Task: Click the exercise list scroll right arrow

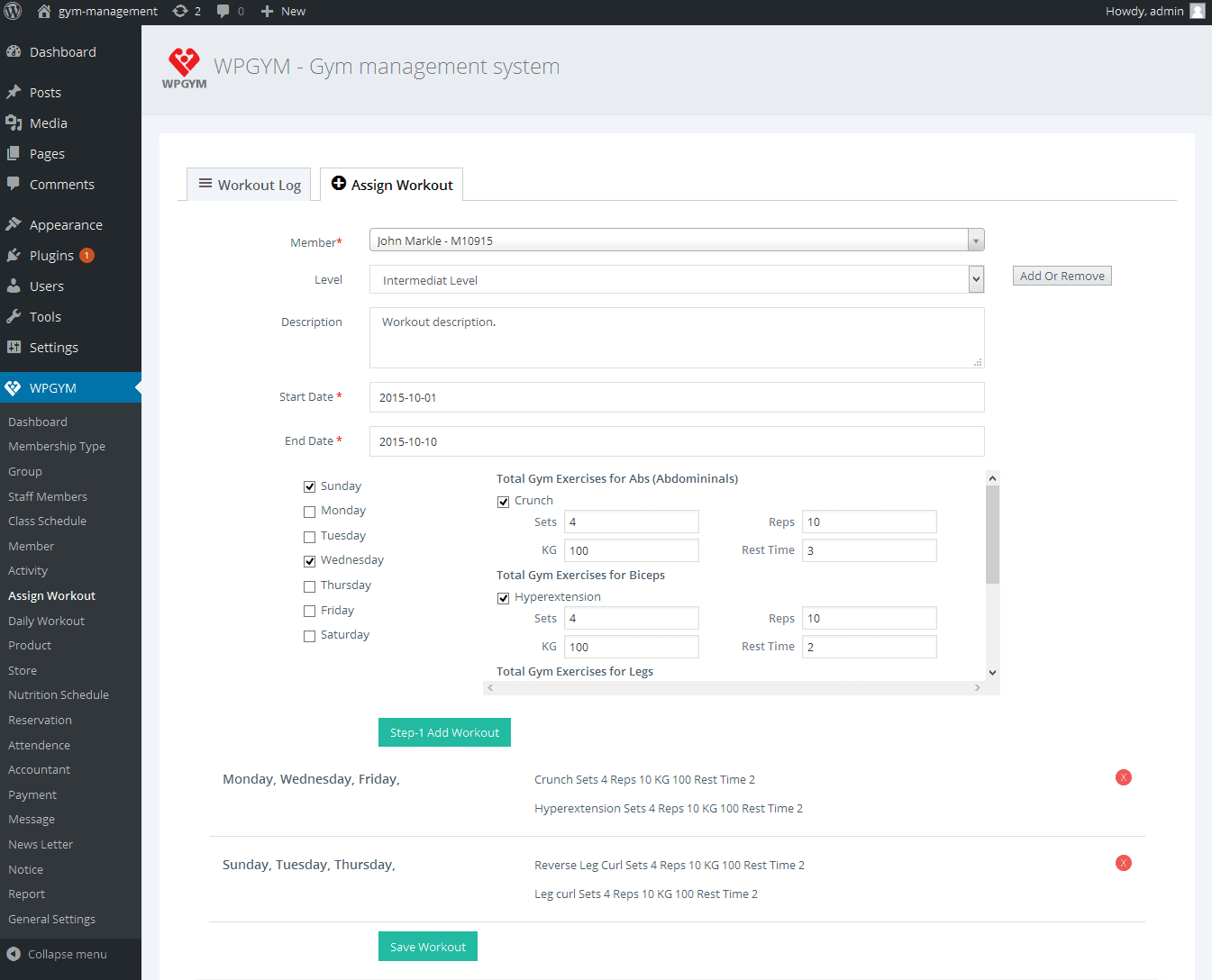Action: pos(978,687)
